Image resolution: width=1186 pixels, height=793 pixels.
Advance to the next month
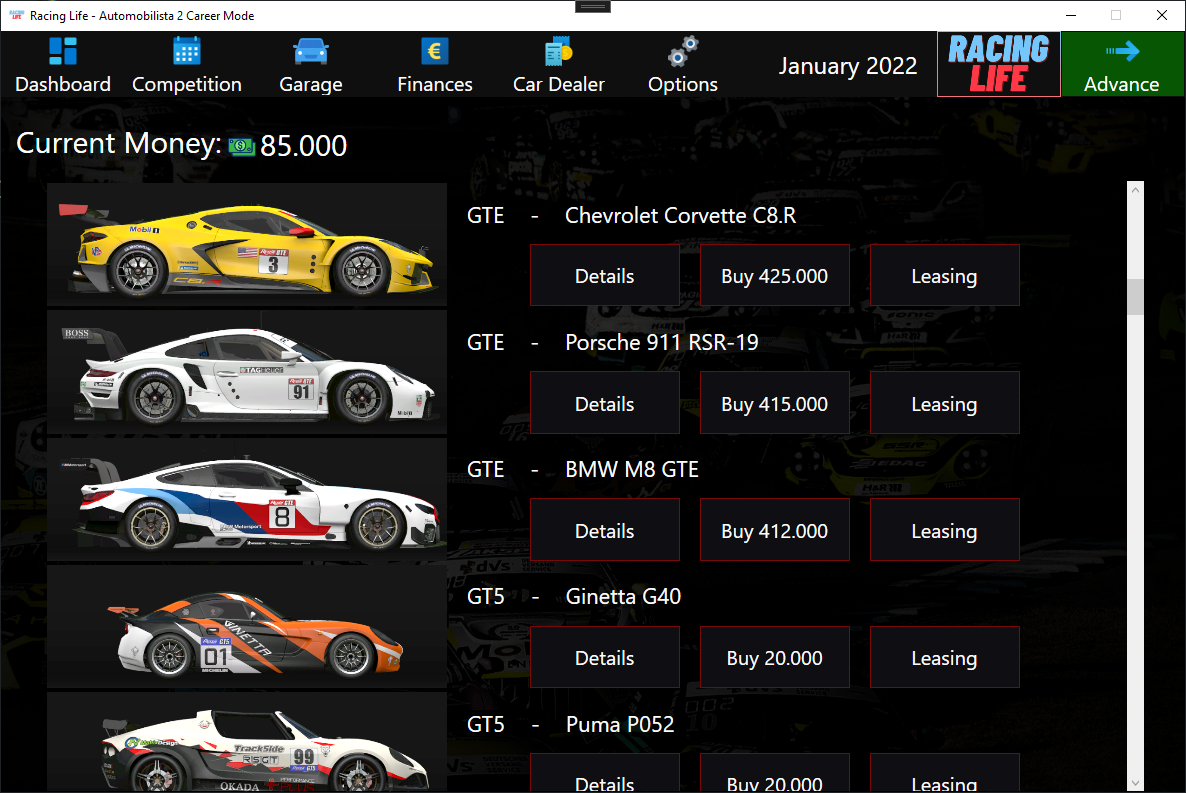click(x=1122, y=64)
